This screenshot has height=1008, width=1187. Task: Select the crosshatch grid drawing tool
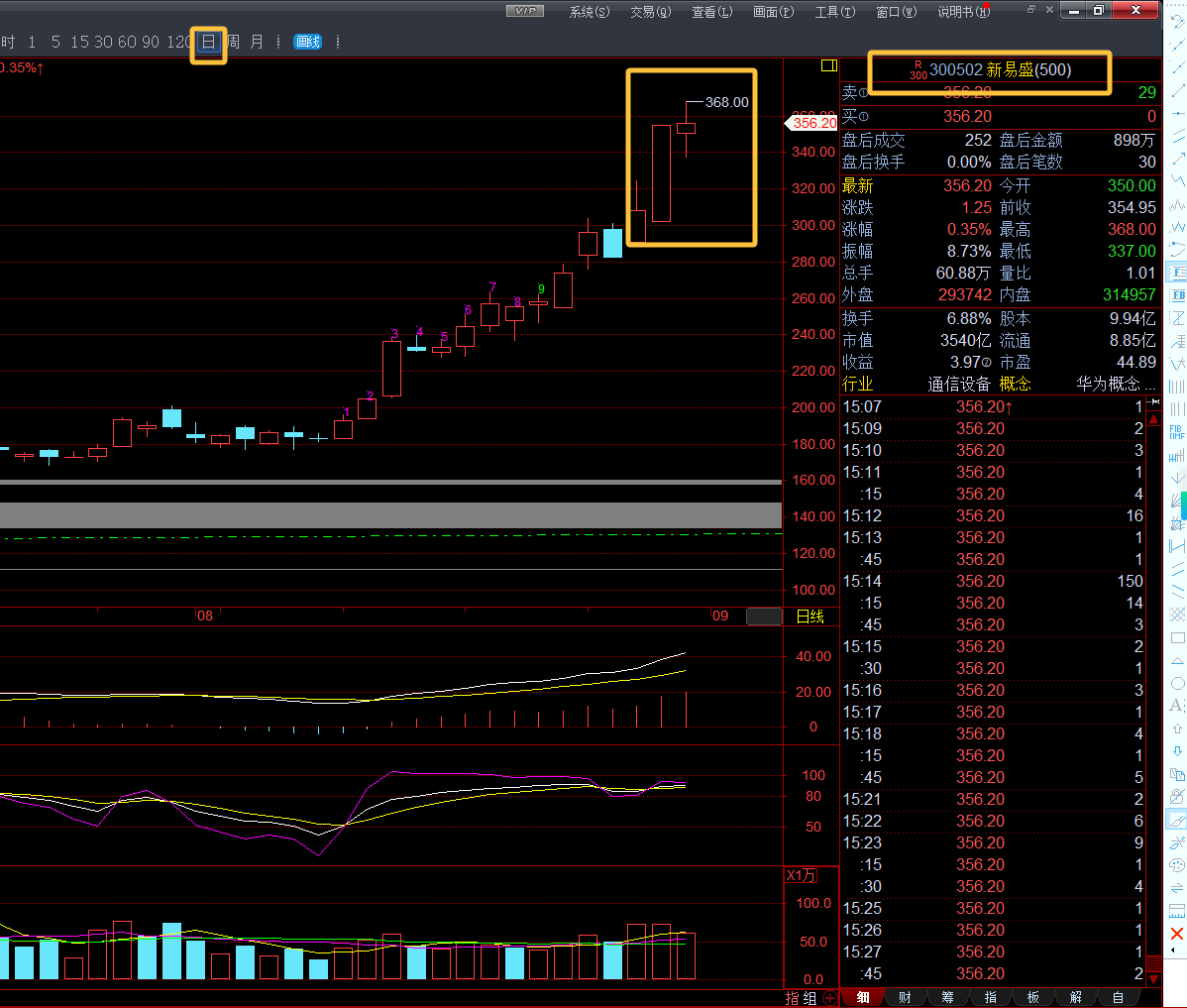(x=1177, y=615)
